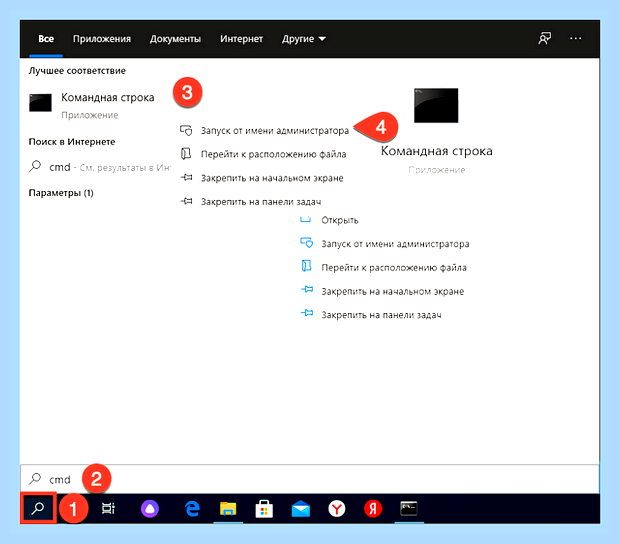
Task: Launch Alice assistant purple icon
Action: [x=150, y=508]
